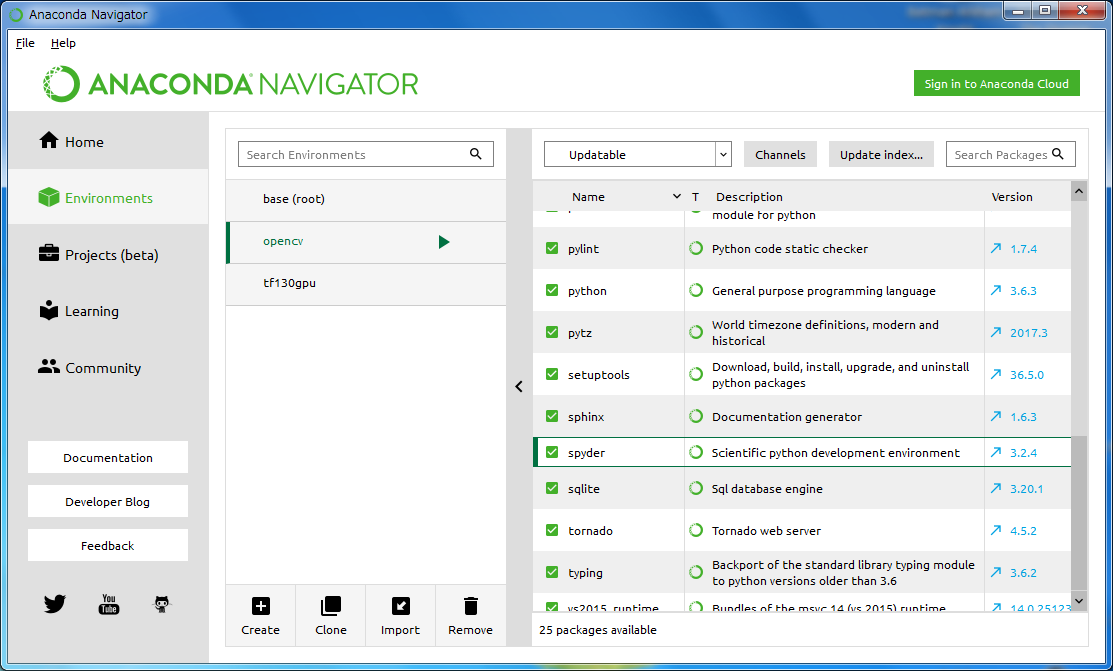Open the File menu
This screenshot has width=1113, height=671.
pos(25,43)
